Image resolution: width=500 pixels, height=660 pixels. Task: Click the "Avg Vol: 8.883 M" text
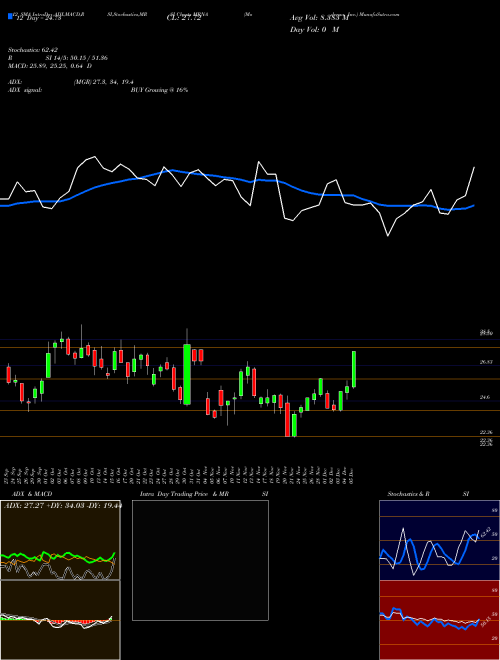[x=319, y=18]
